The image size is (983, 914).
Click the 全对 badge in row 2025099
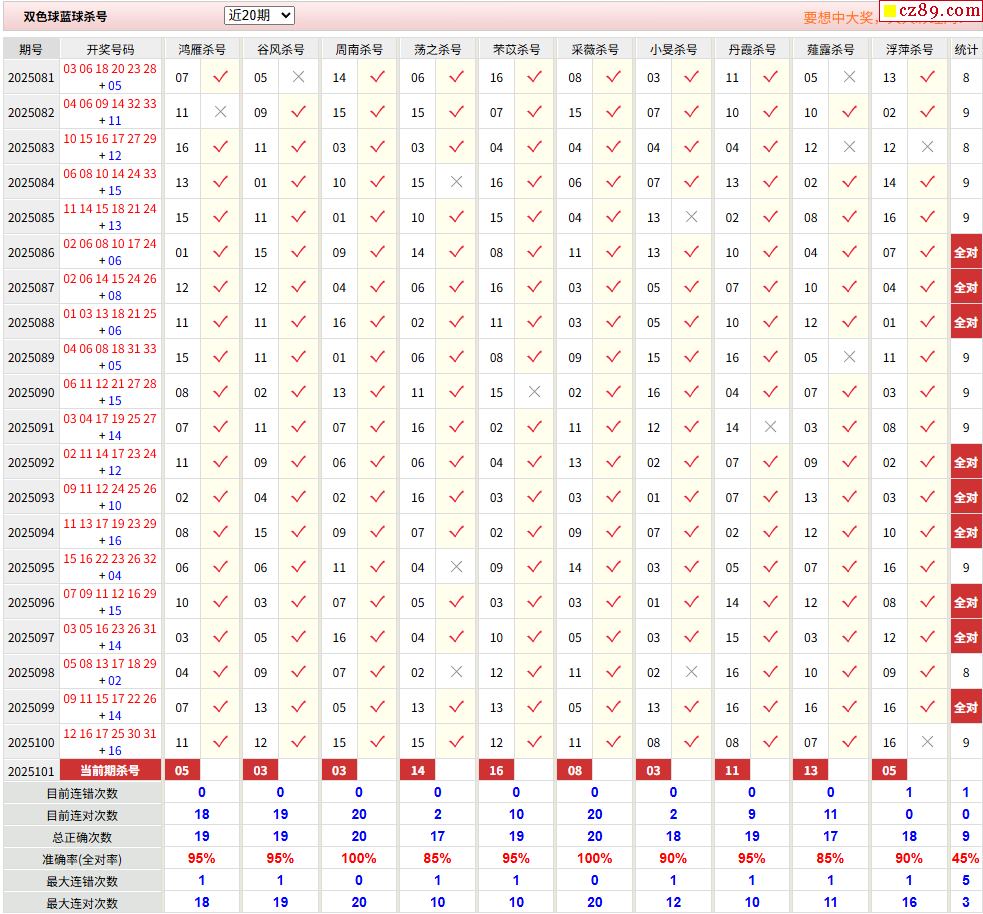[x=966, y=707]
